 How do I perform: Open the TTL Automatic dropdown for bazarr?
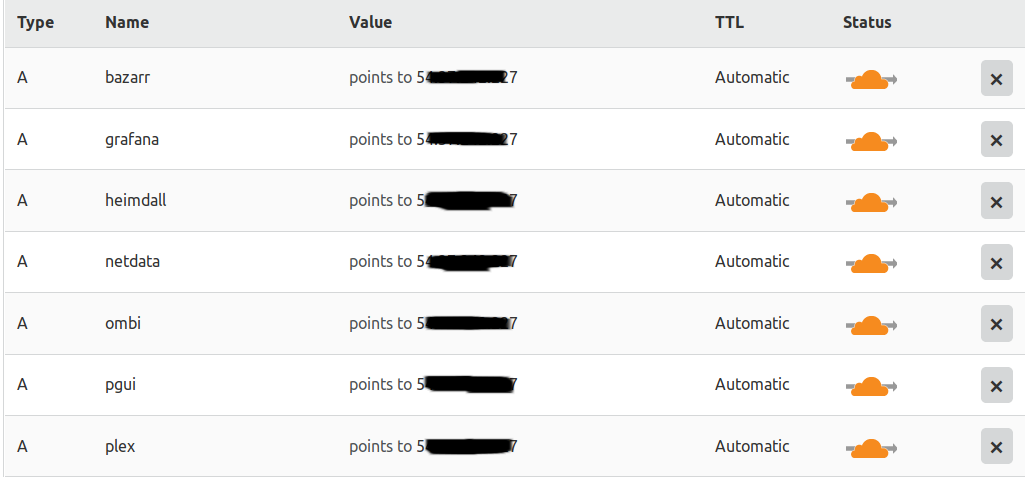pyautogui.click(x=752, y=77)
